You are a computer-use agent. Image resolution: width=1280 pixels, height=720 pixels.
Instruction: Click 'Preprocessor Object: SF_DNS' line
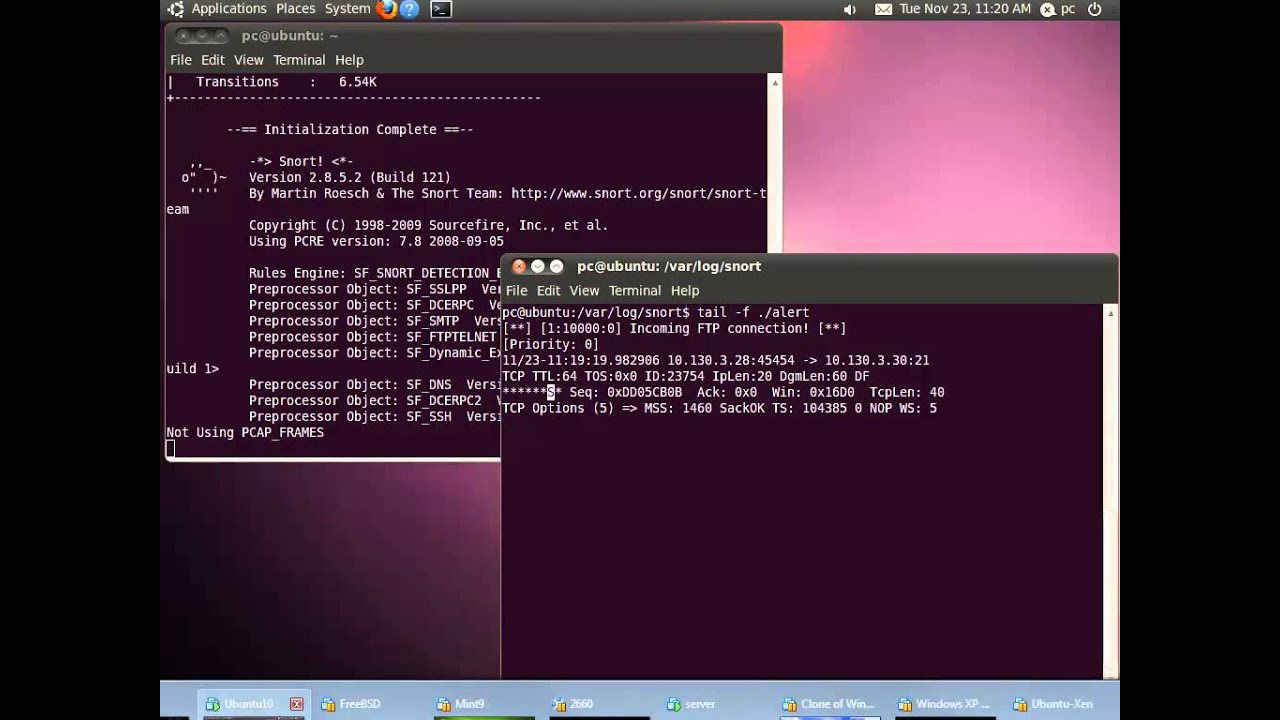[374, 385]
